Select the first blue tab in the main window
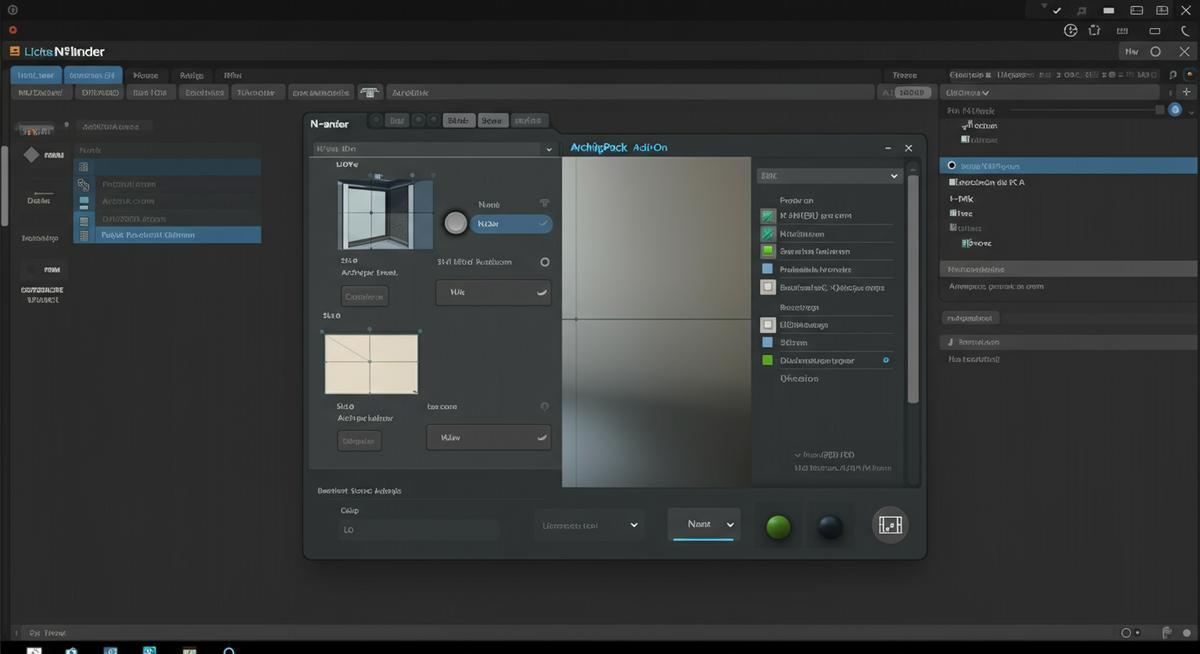1200x654 pixels. pyautogui.click(x=36, y=75)
